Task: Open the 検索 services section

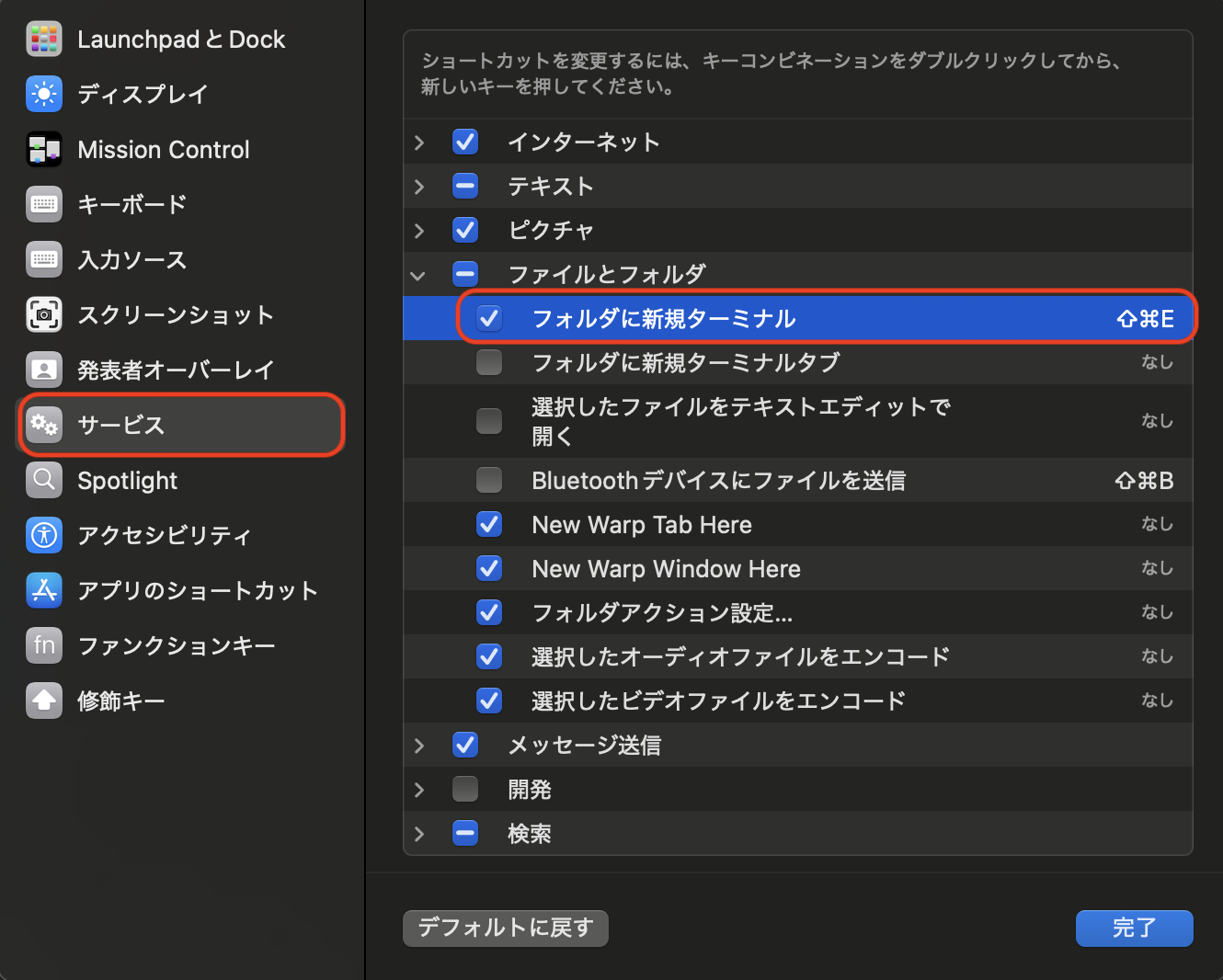Action: (419, 833)
